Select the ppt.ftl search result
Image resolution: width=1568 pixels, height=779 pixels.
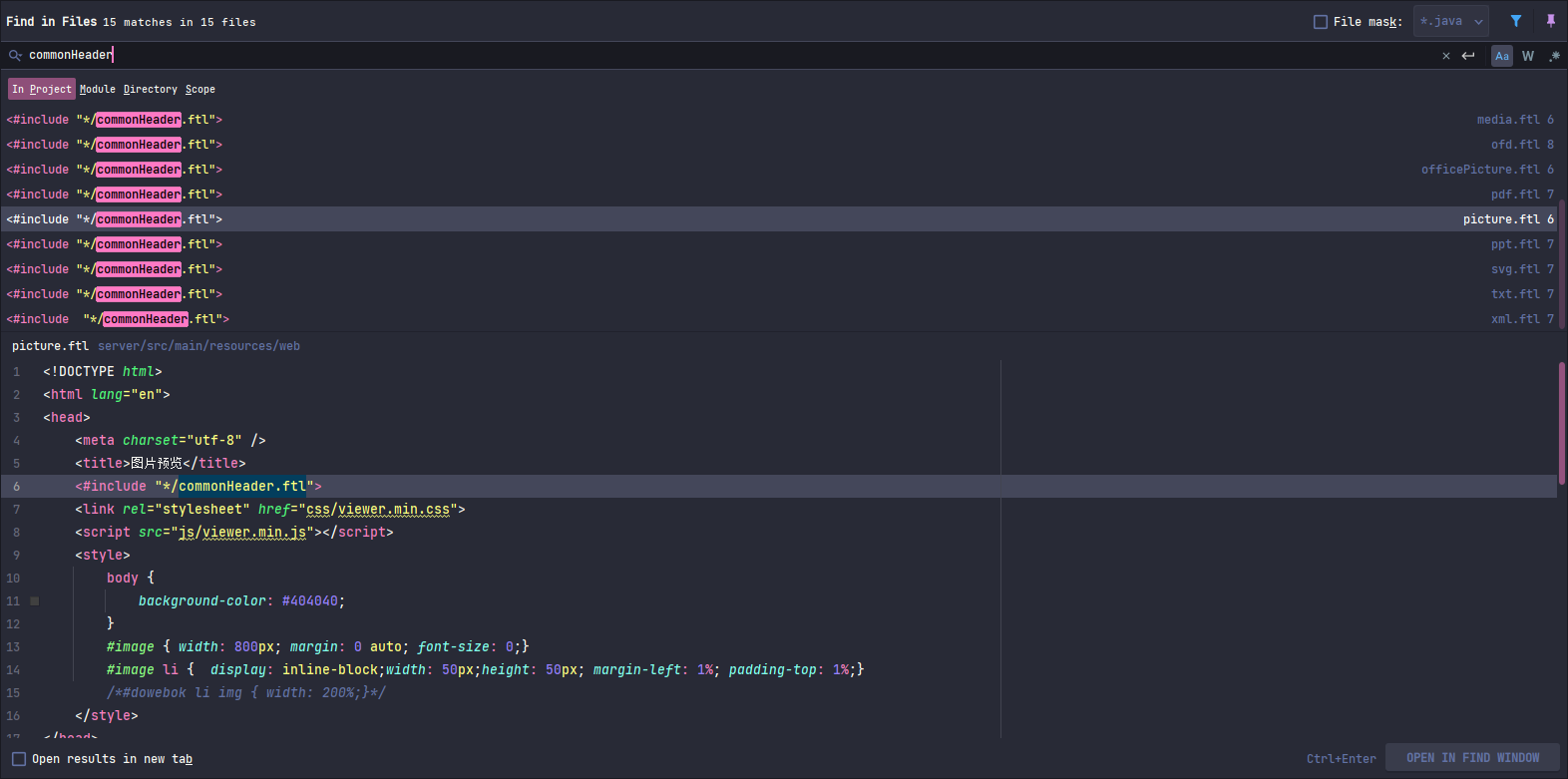(x=780, y=244)
